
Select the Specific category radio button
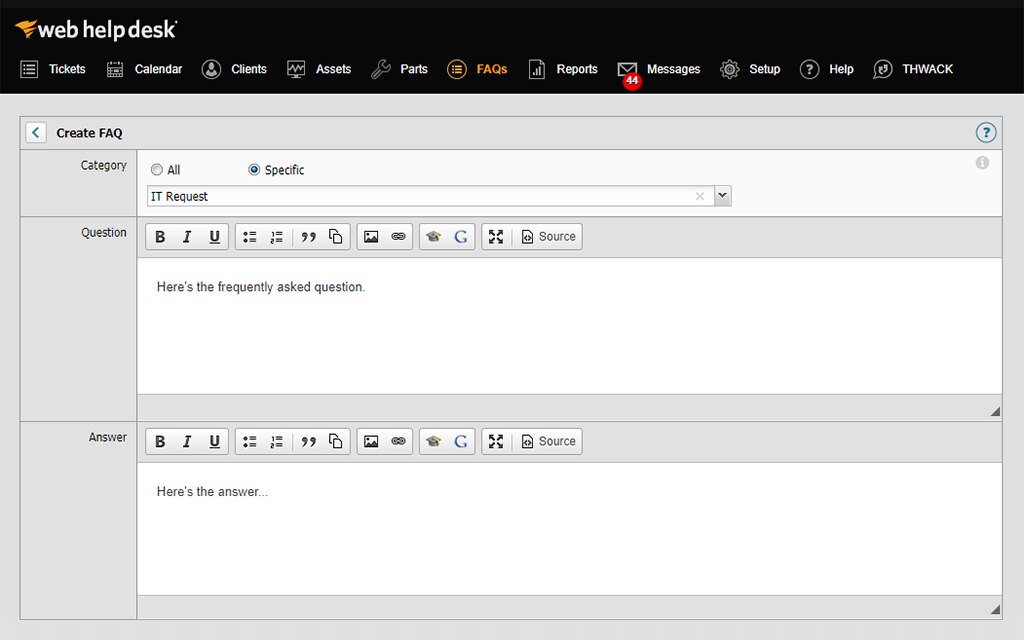(254, 169)
